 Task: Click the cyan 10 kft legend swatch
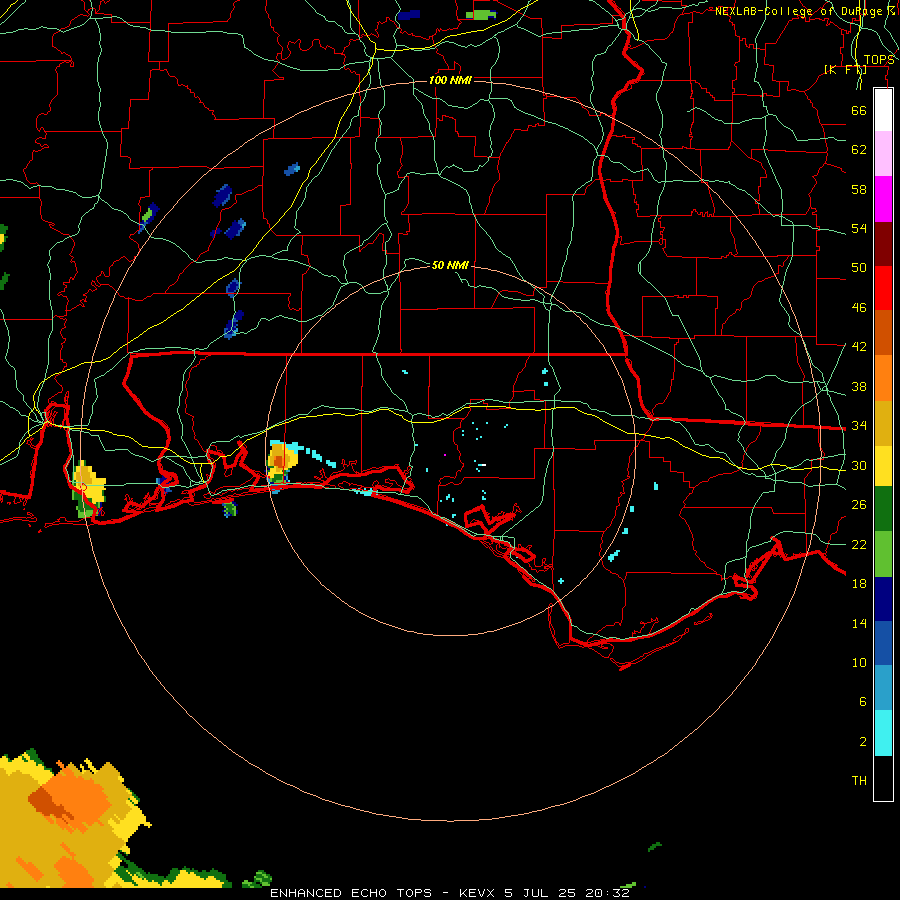point(883,733)
